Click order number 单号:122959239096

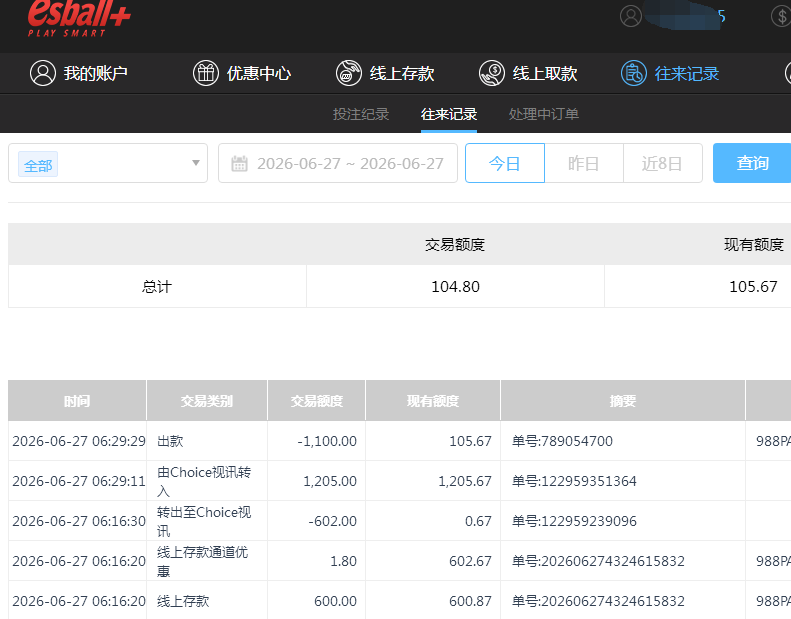coord(574,521)
